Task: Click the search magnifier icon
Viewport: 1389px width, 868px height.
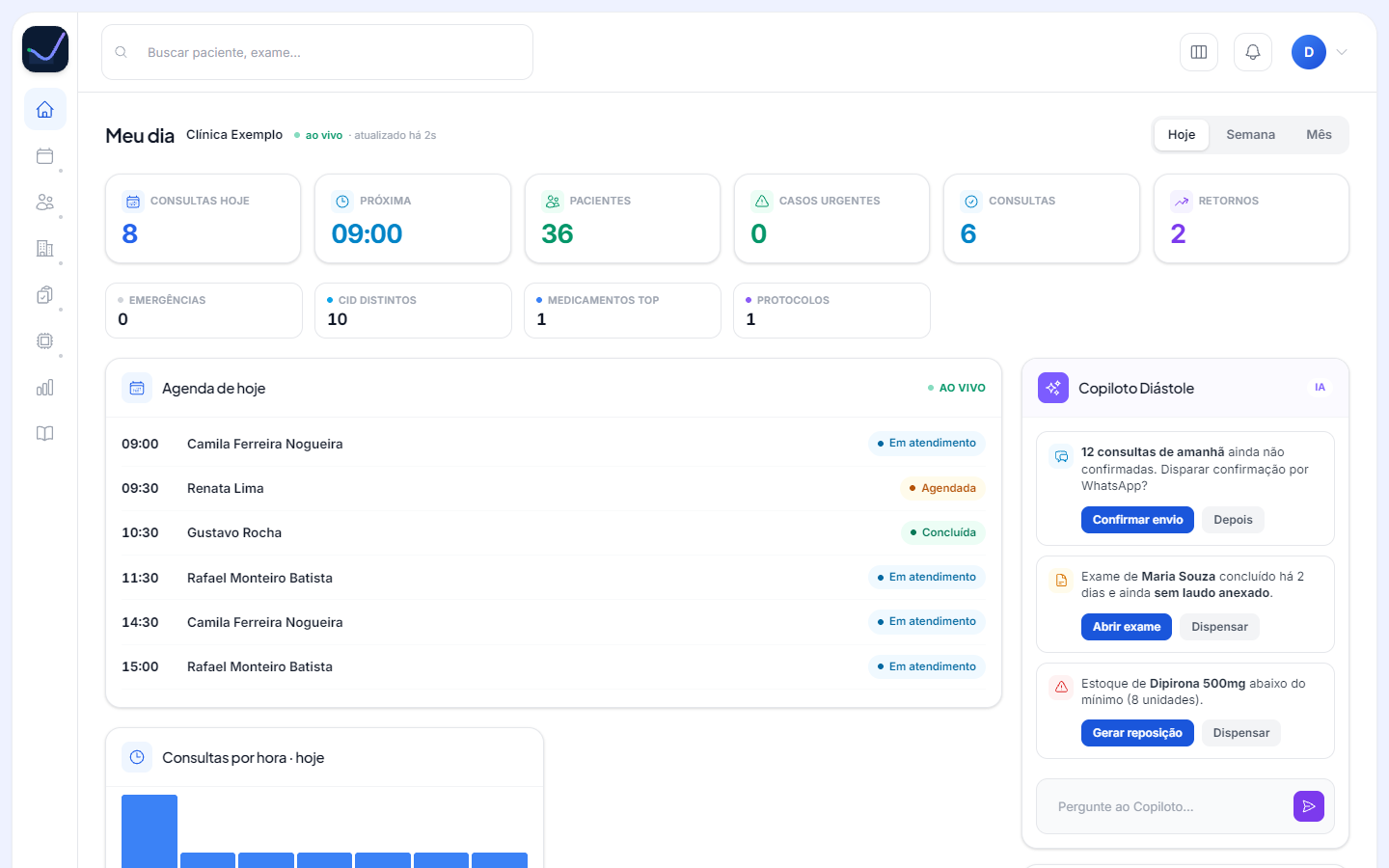Action: [x=122, y=52]
